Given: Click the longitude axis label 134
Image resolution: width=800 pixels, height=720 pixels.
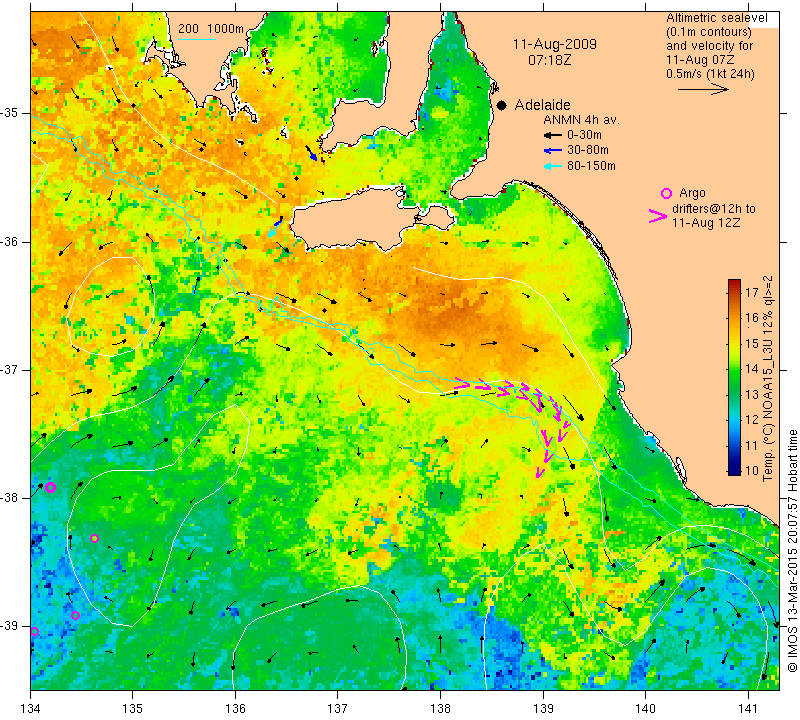Looking at the screenshot, I should [x=30, y=708].
